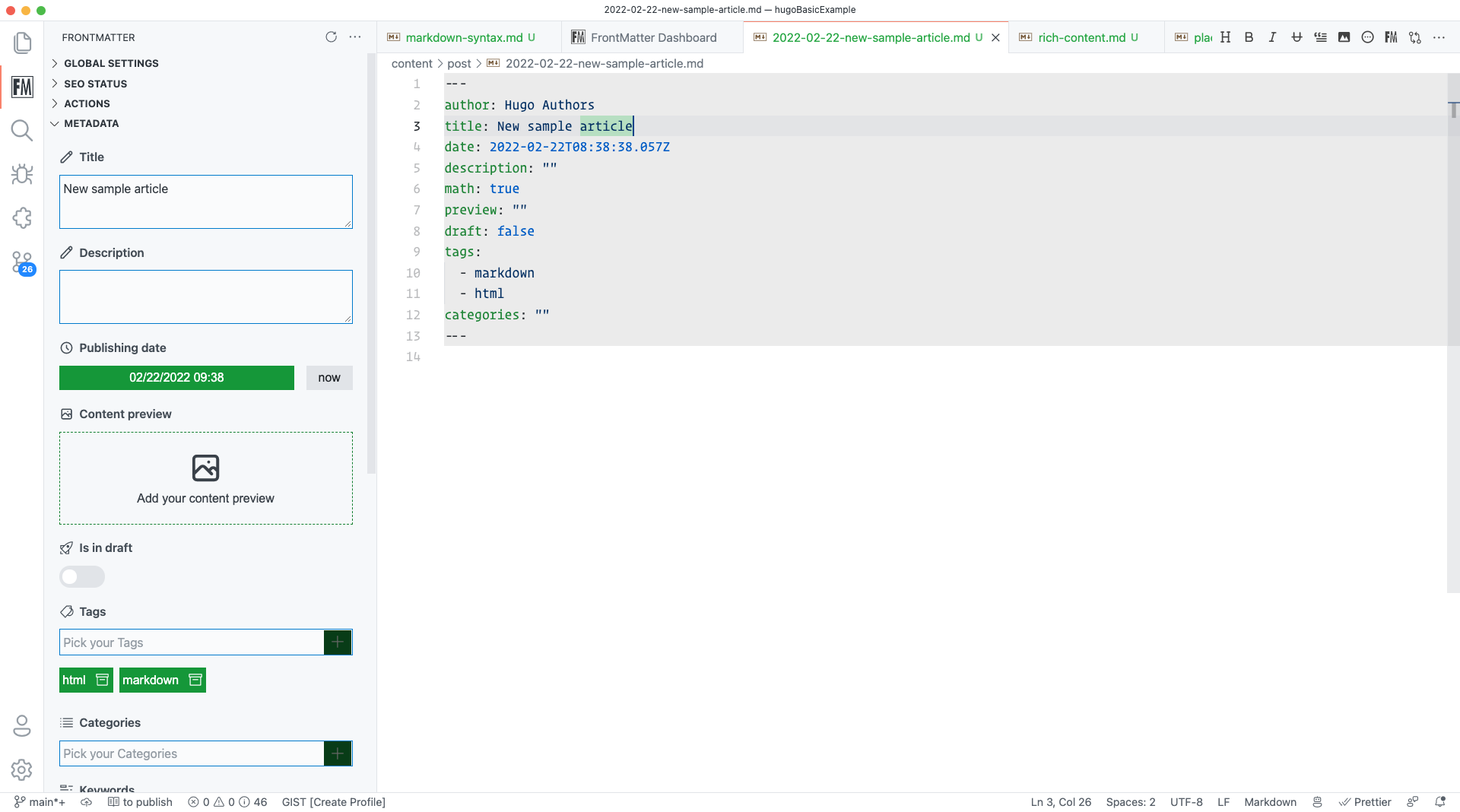Apply bold formatting from editor toolbar
Image resolution: width=1460 pixels, height=812 pixels.
[1249, 37]
